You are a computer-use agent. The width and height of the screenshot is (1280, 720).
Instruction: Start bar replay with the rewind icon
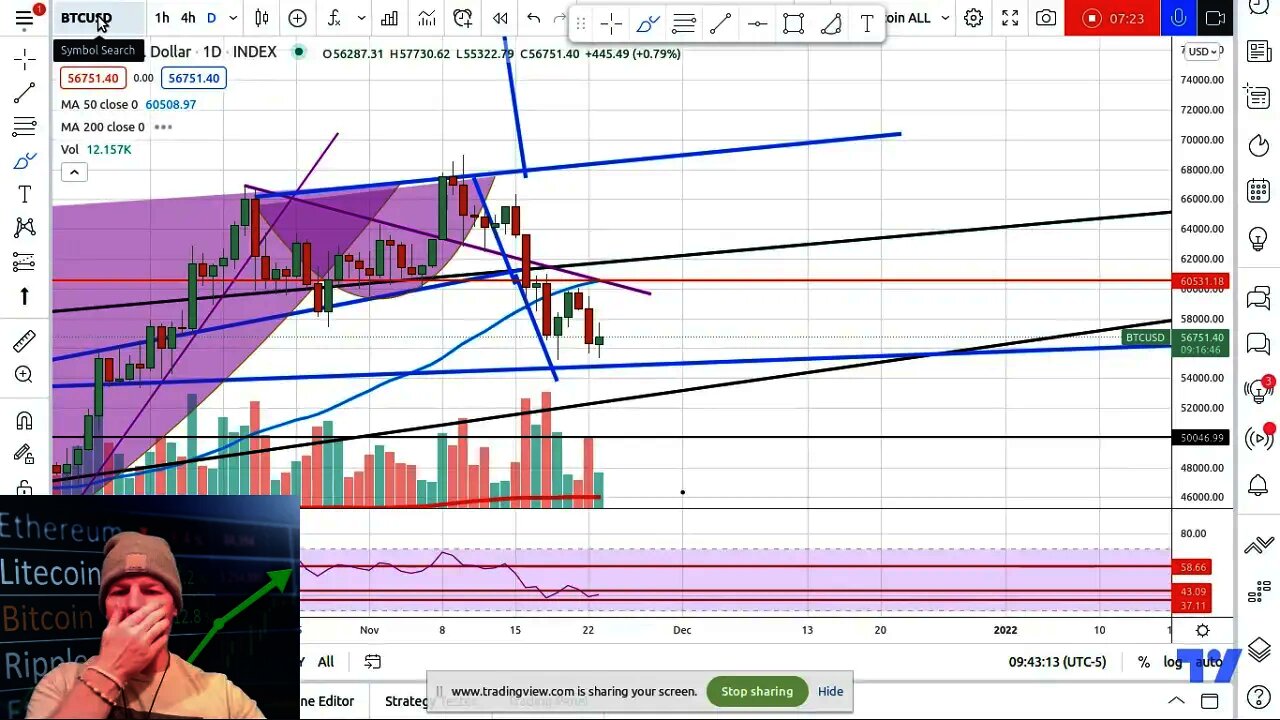[500, 18]
